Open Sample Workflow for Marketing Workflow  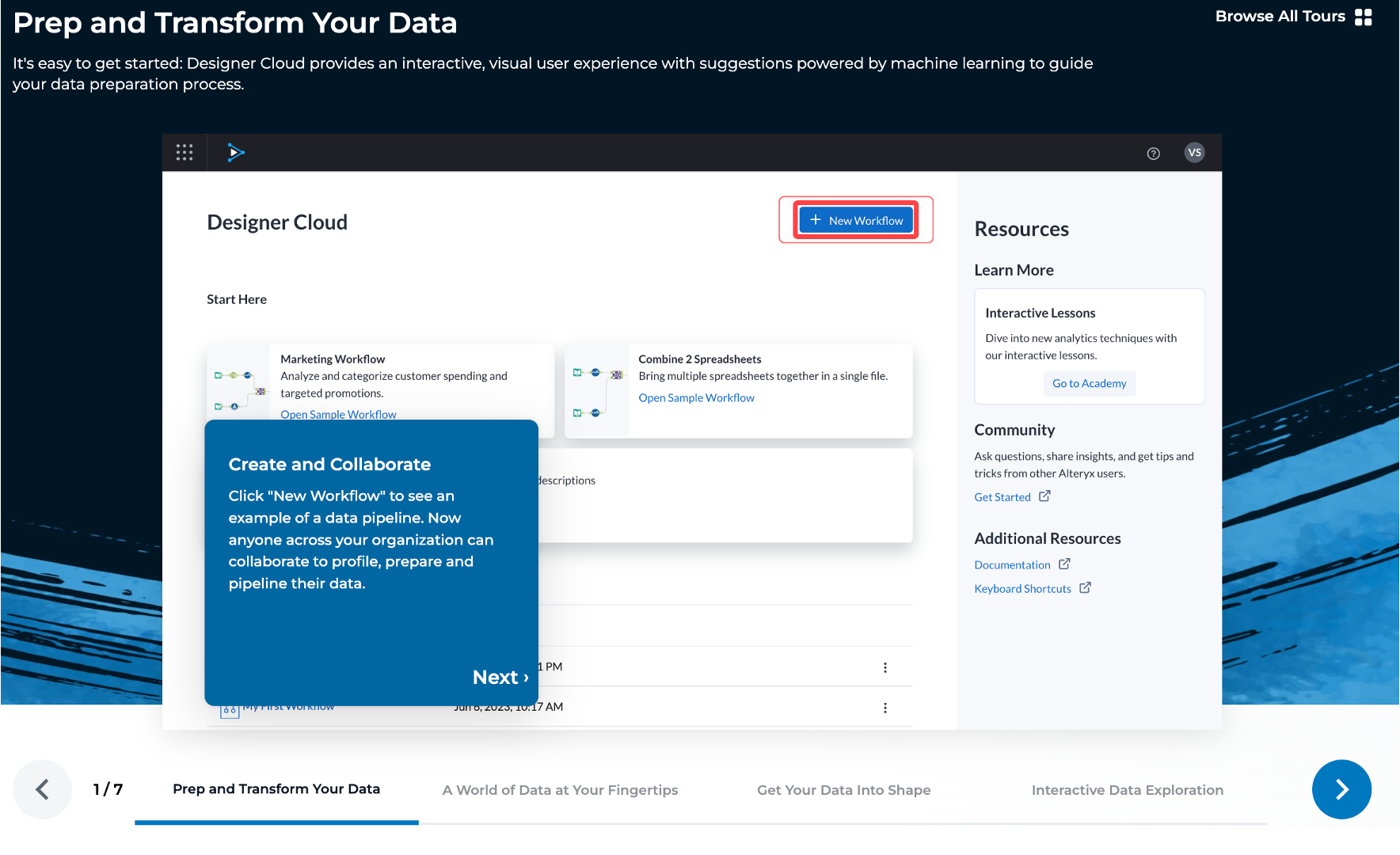(x=338, y=414)
